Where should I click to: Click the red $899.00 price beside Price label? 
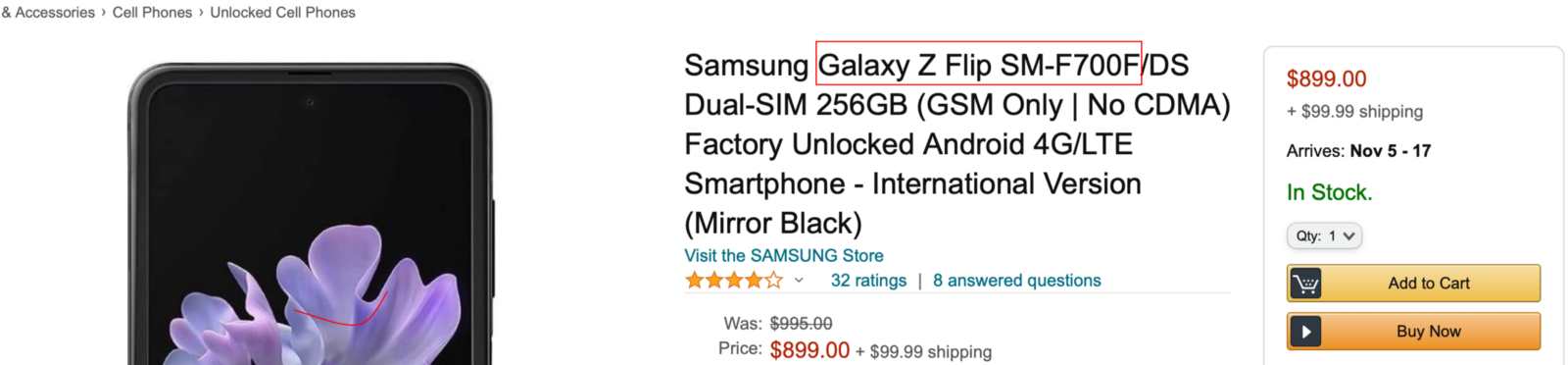click(x=809, y=350)
